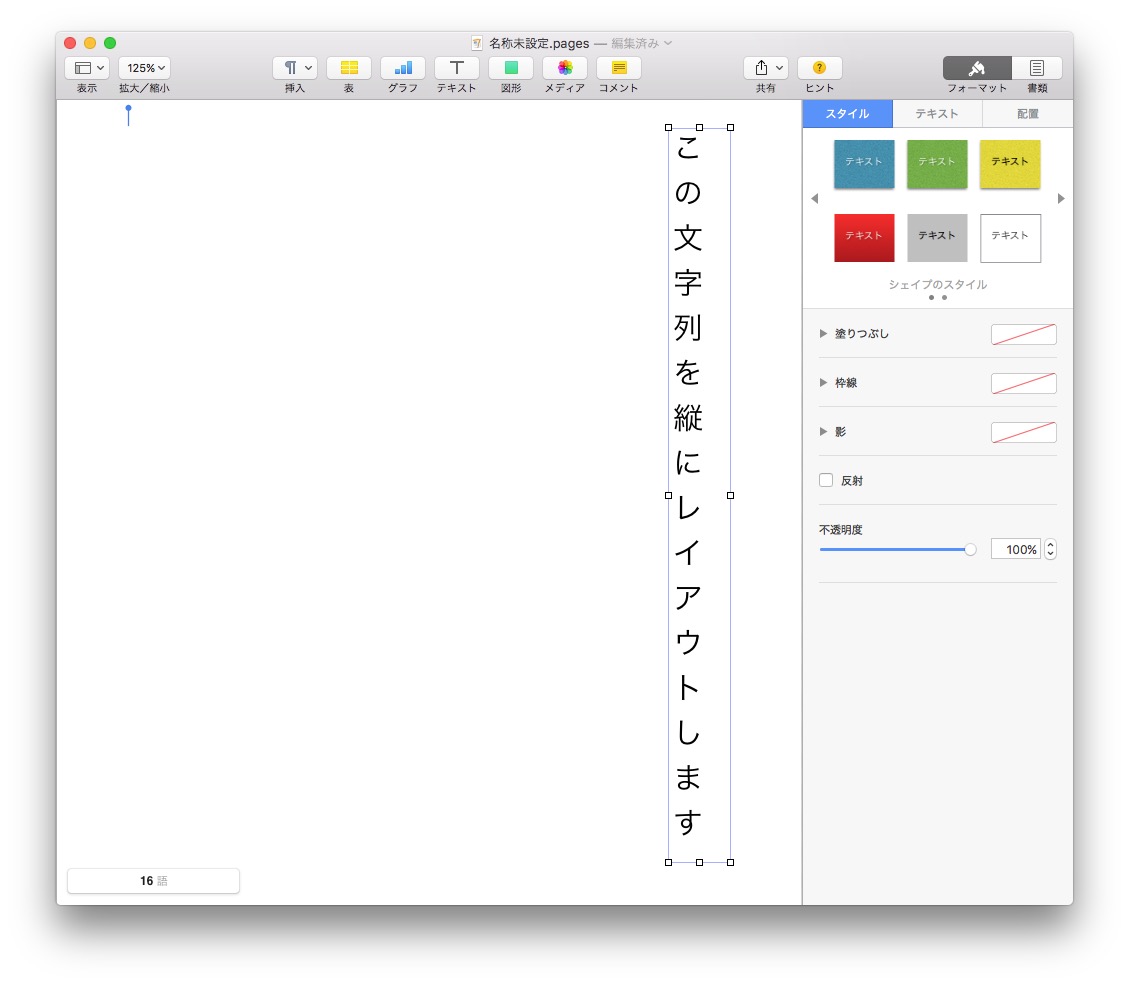Click the word count 16 語 button
Screen dimensions: 1129x985
[153, 881]
